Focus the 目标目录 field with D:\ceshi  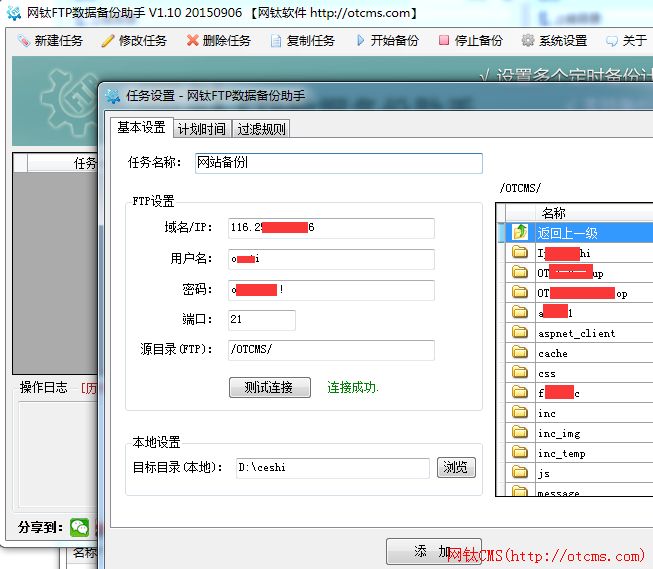click(333, 468)
